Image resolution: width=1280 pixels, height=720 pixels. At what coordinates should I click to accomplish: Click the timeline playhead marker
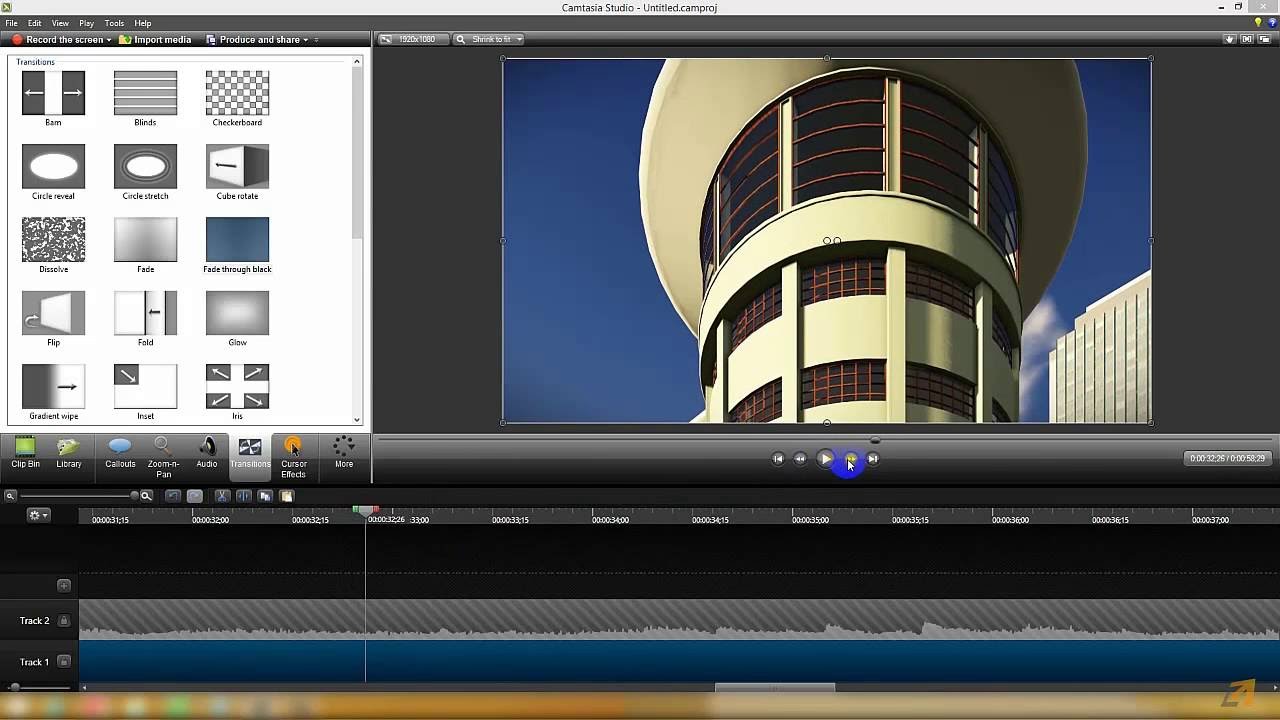coord(366,511)
